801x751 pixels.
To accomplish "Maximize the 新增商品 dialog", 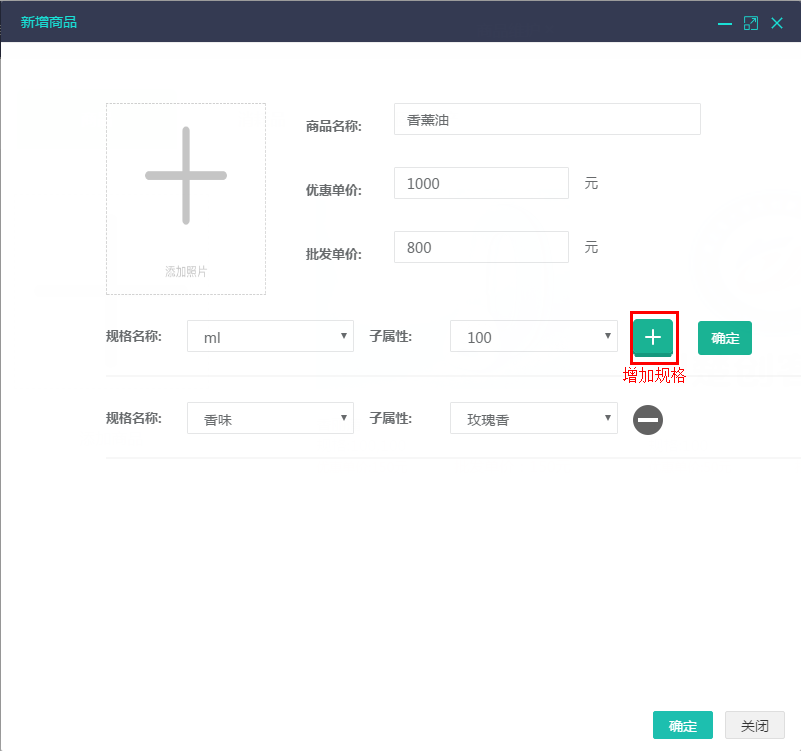I will tap(751, 23).
